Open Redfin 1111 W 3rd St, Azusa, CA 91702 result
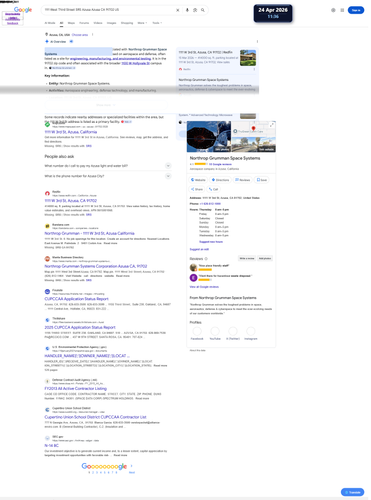The width and height of the screenshot is (371, 500). coord(71,202)
